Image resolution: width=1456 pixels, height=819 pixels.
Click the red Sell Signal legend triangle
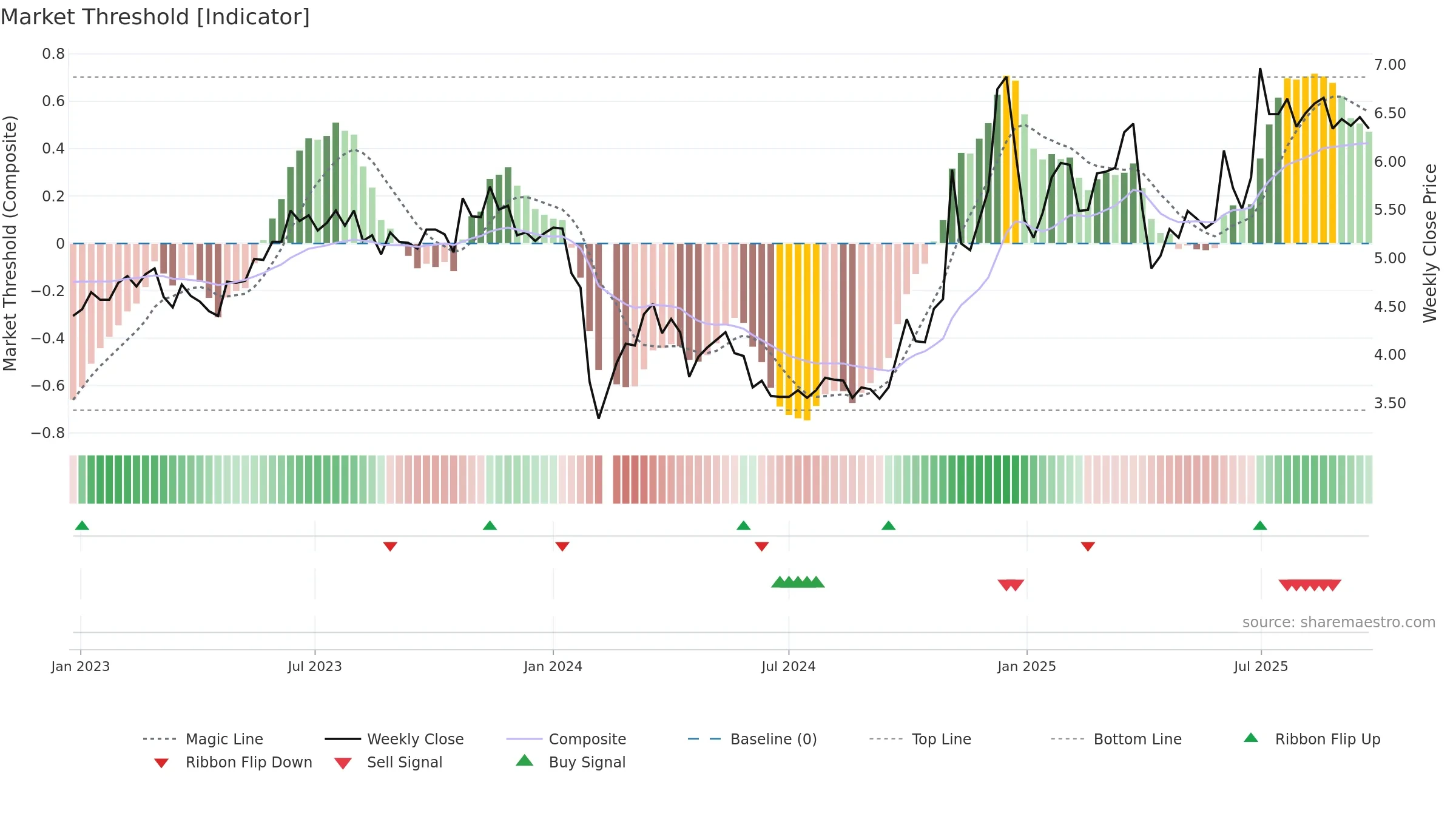(343, 763)
